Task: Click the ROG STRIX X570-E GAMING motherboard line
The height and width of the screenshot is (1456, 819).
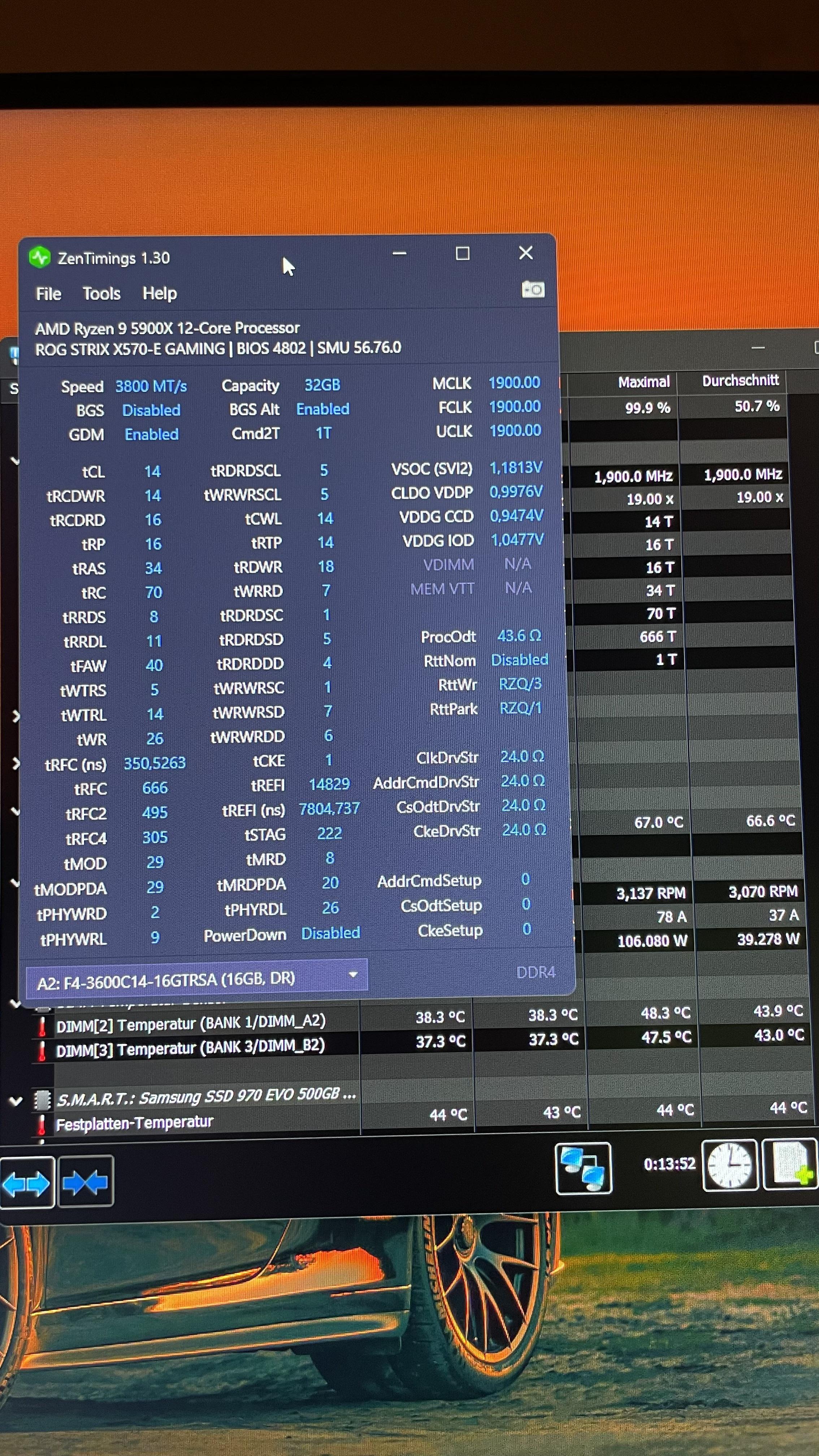Action: coord(218,348)
